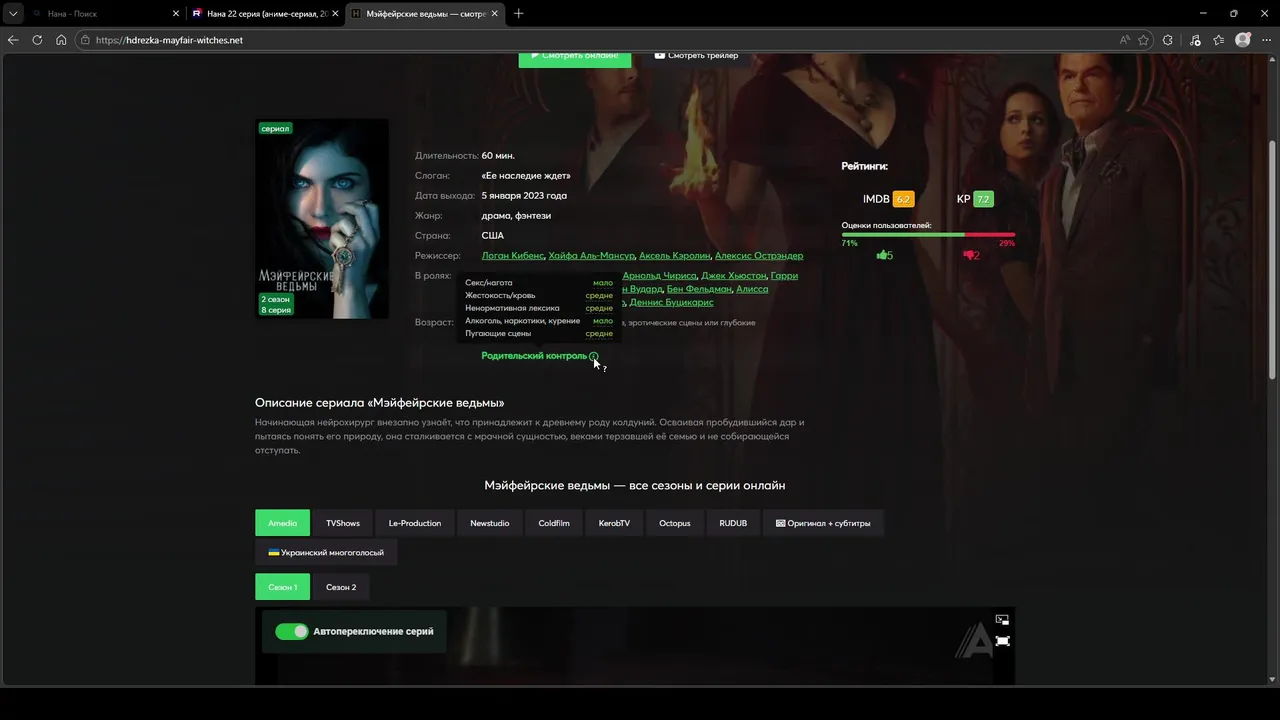Click the site info lock icon

tap(86, 40)
